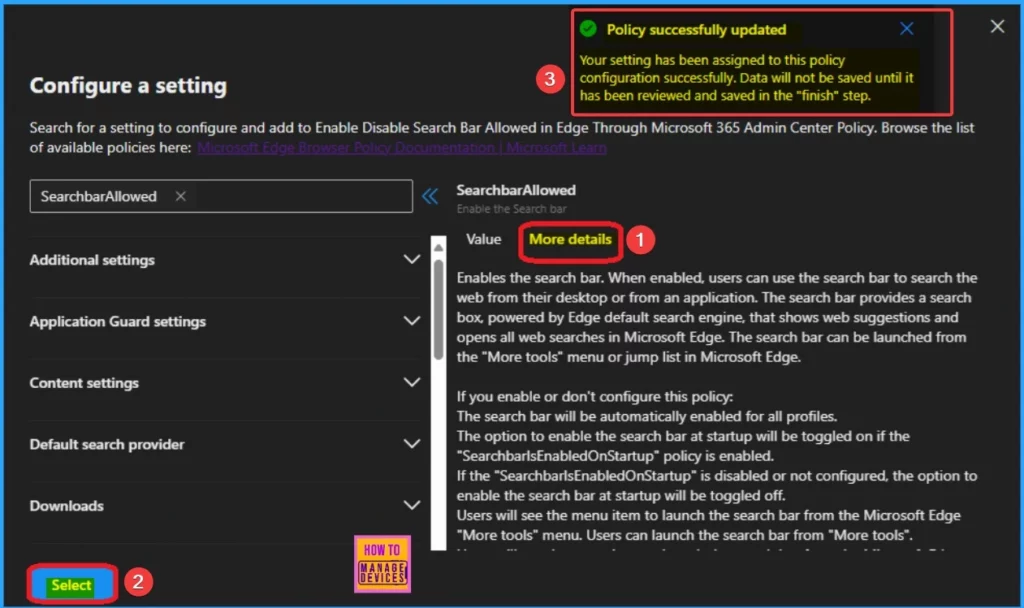The height and width of the screenshot is (608, 1024).
Task: Dismiss the Policy successfully updated notification
Action: coord(906,29)
